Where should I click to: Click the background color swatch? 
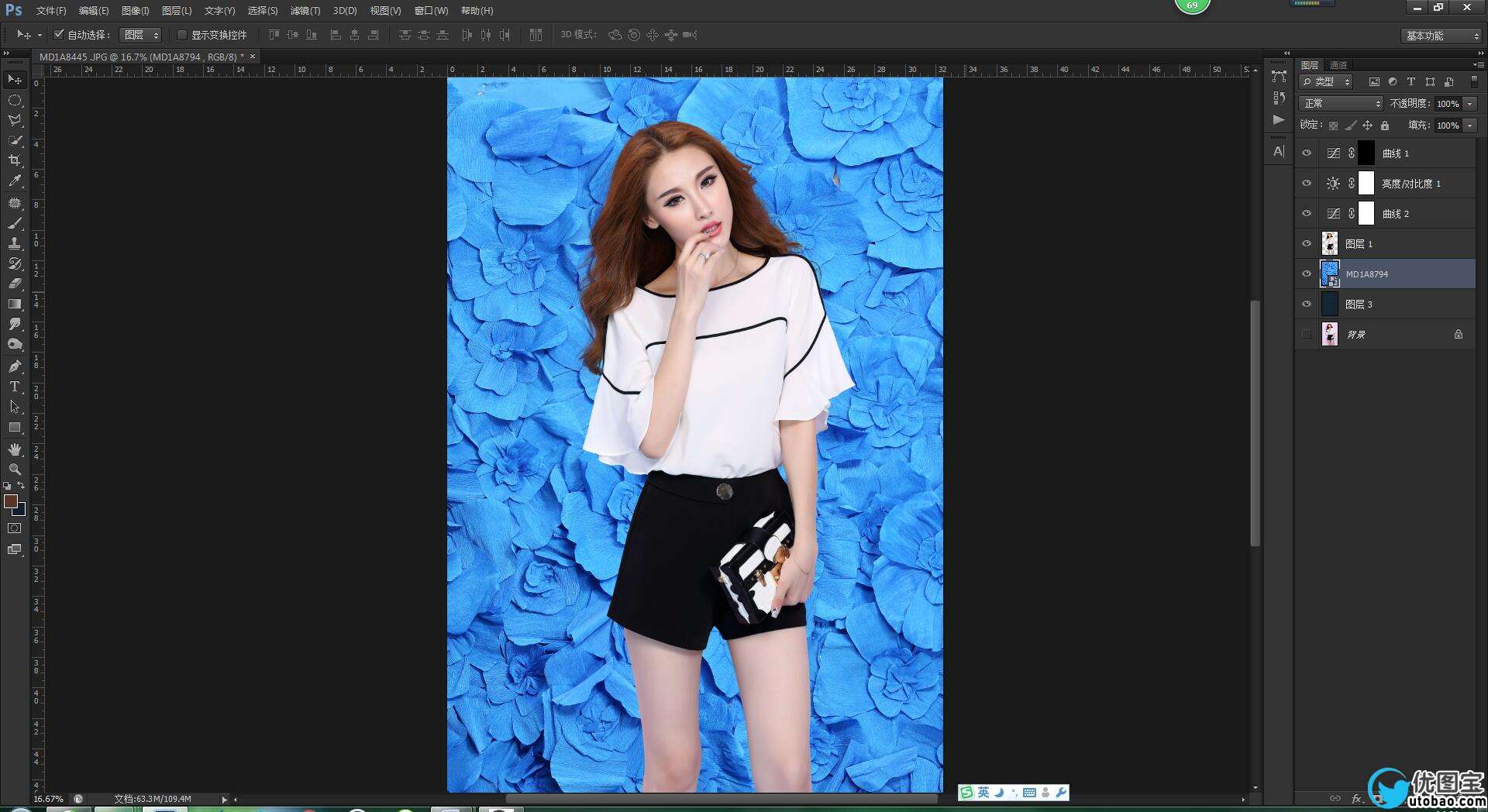click(21, 511)
